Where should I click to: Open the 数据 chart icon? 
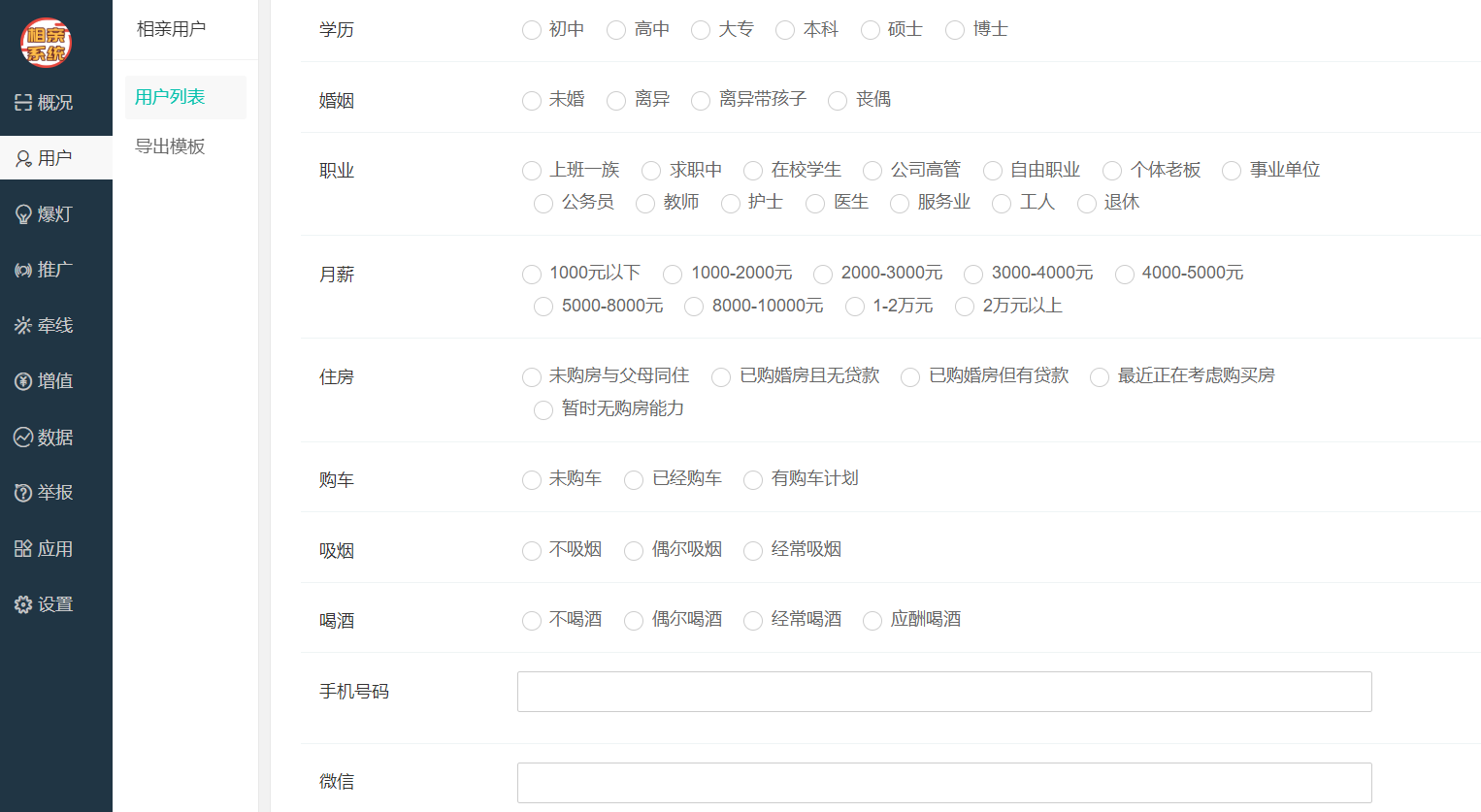(23, 438)
